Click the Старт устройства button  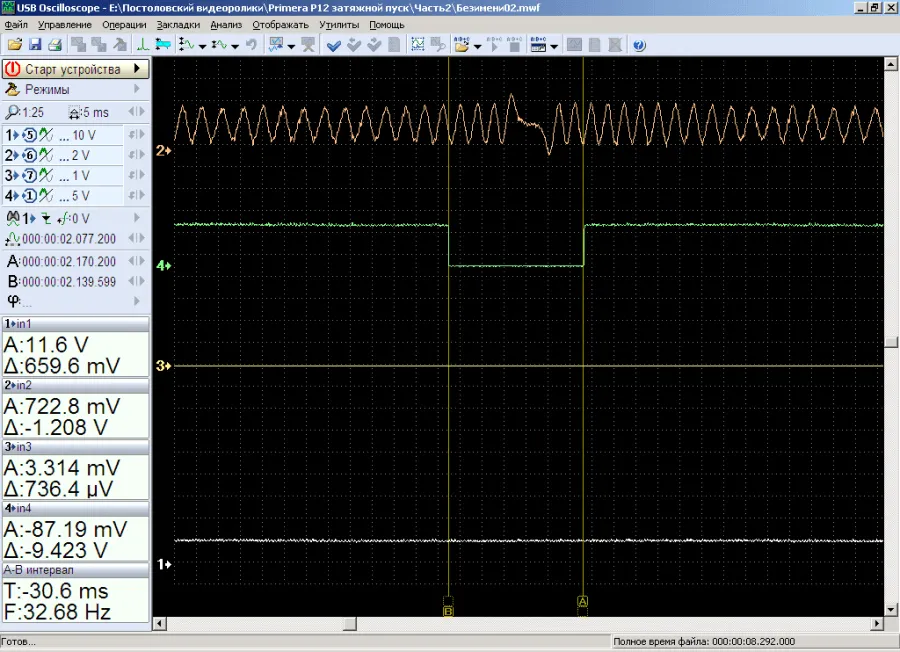pos(76,69)
